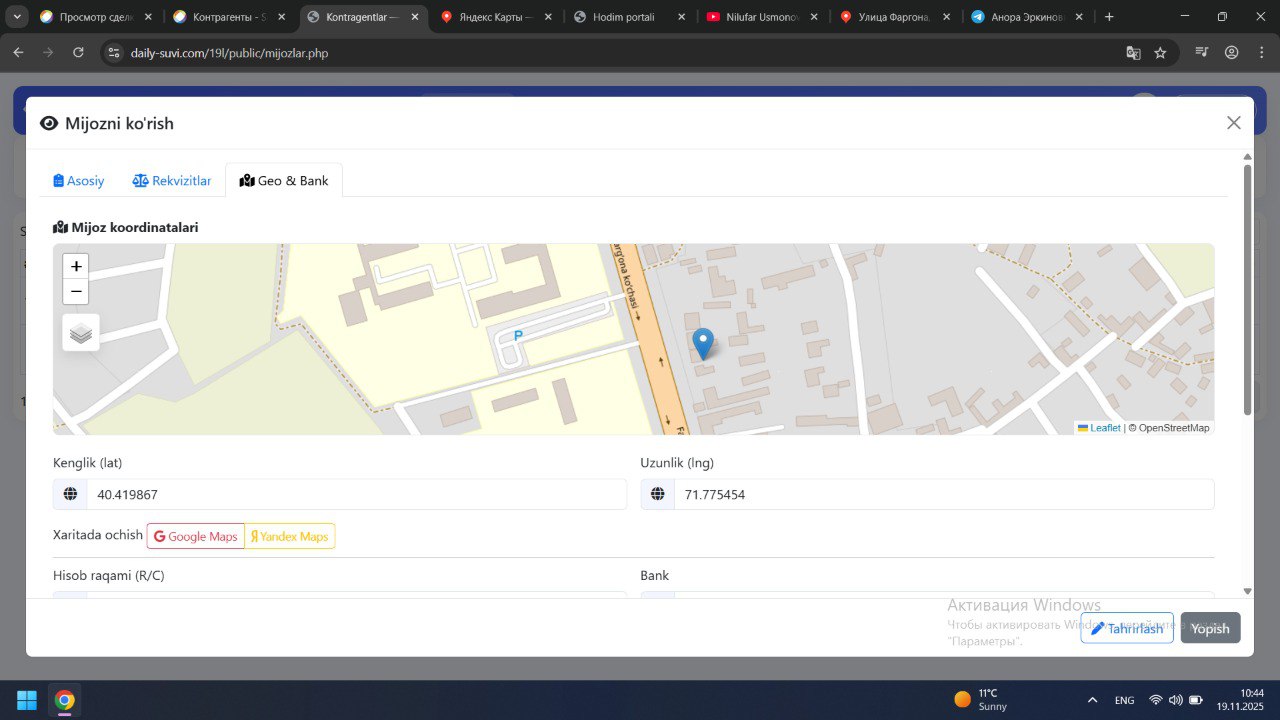
Task: Switch to the Asosiy tab
Action: click(79, 181)
